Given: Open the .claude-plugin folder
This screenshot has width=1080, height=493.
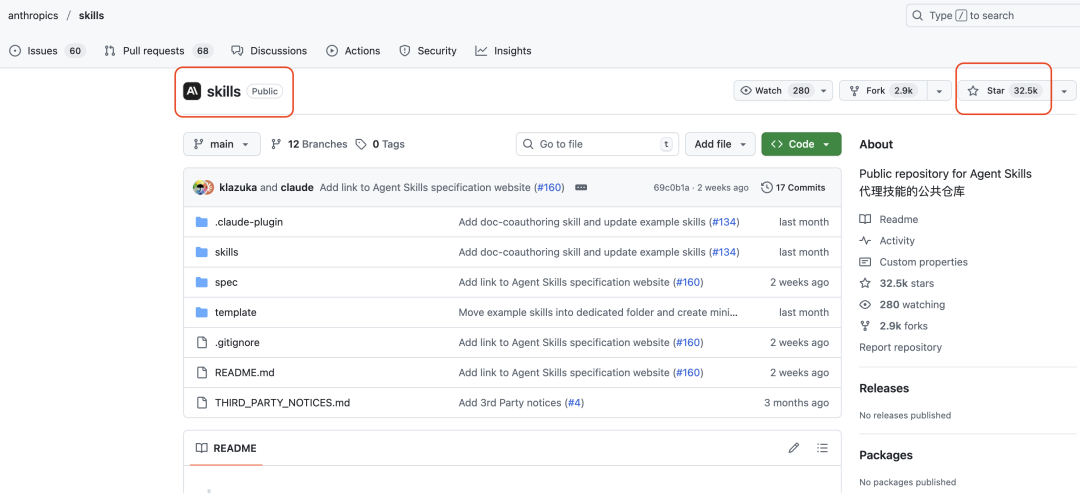Looking at the screenshot, I should click(x=249, y=222).
